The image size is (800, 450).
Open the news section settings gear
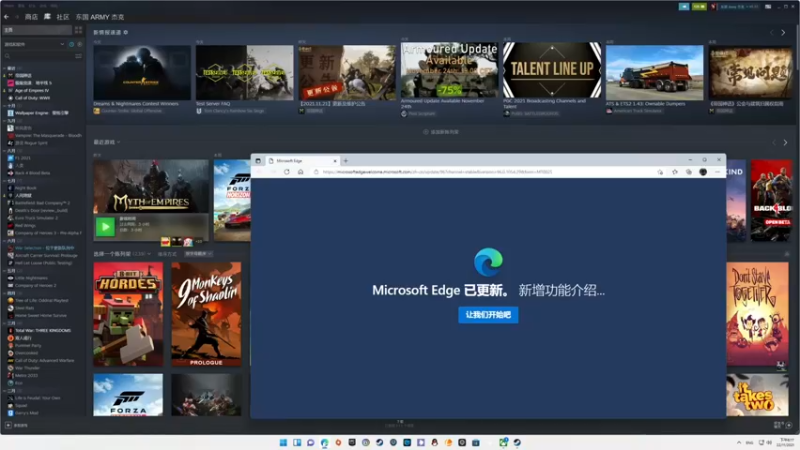(126, 32)
